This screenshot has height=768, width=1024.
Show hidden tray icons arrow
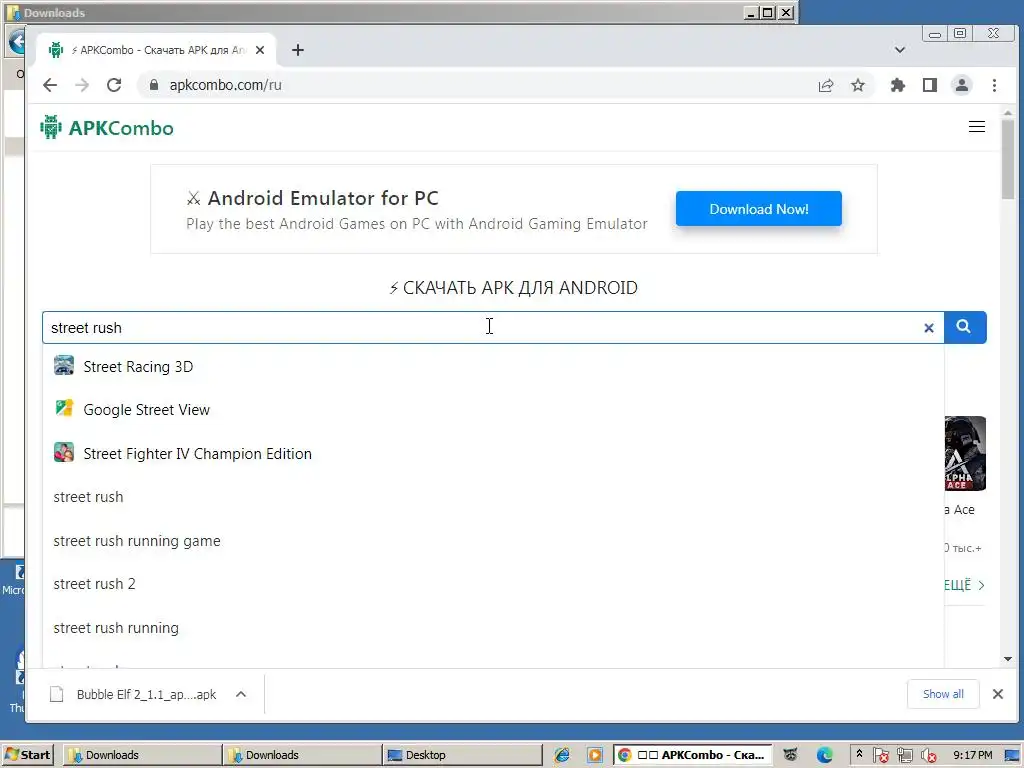coord(859,754)
